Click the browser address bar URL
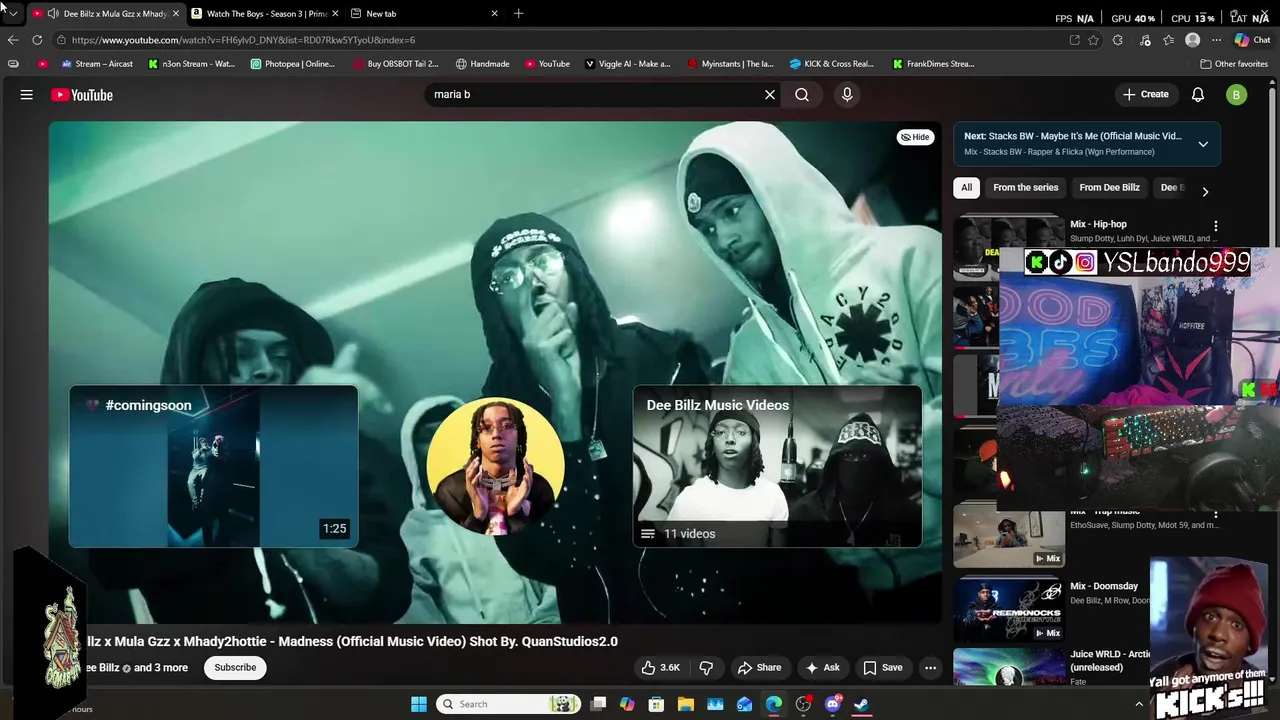1280x720 pixels. [243, 40]
